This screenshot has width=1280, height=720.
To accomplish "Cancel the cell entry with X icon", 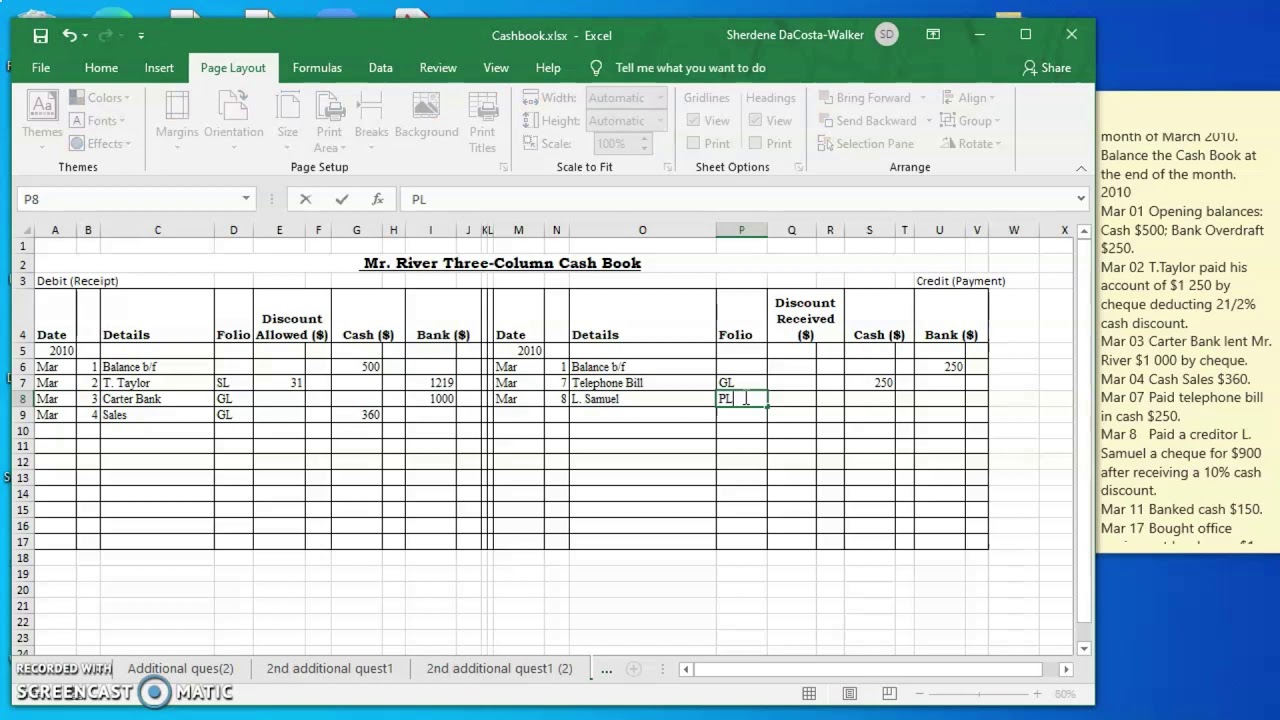I will pyautogui.click(x=306, y=199).
